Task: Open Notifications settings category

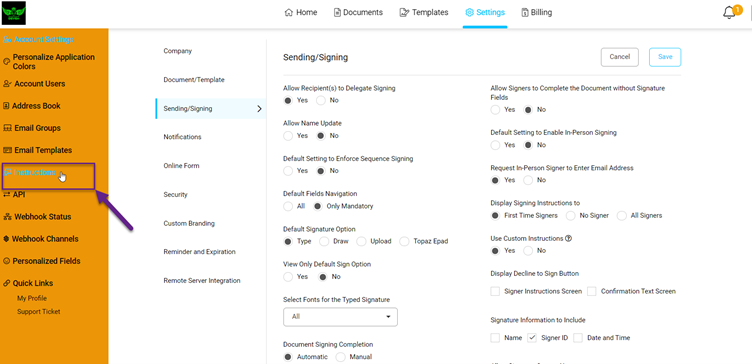Action: [x=182, y=137]
